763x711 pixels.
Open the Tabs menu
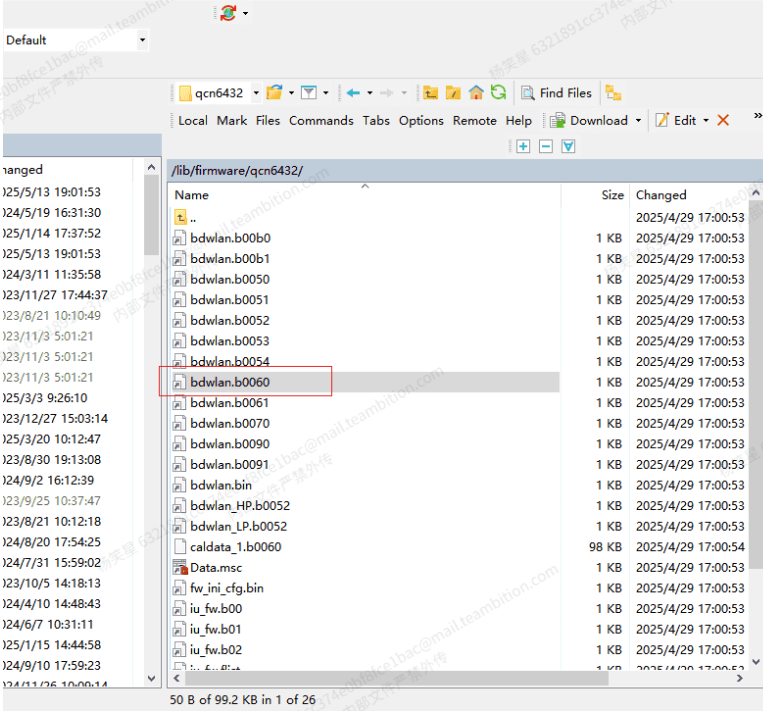coord(376,121)
